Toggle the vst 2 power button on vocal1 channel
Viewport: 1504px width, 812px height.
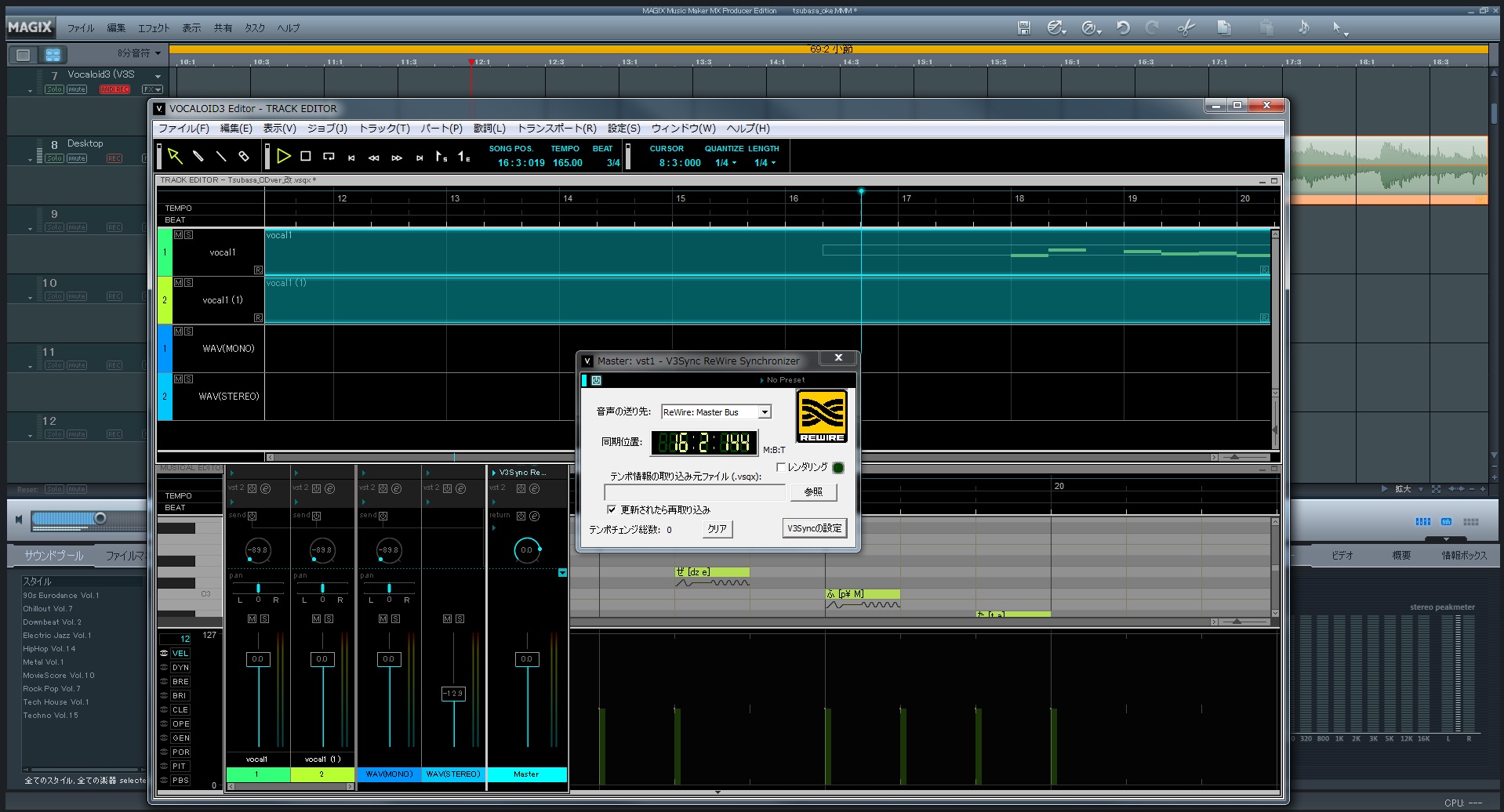[x=252, y=488]
